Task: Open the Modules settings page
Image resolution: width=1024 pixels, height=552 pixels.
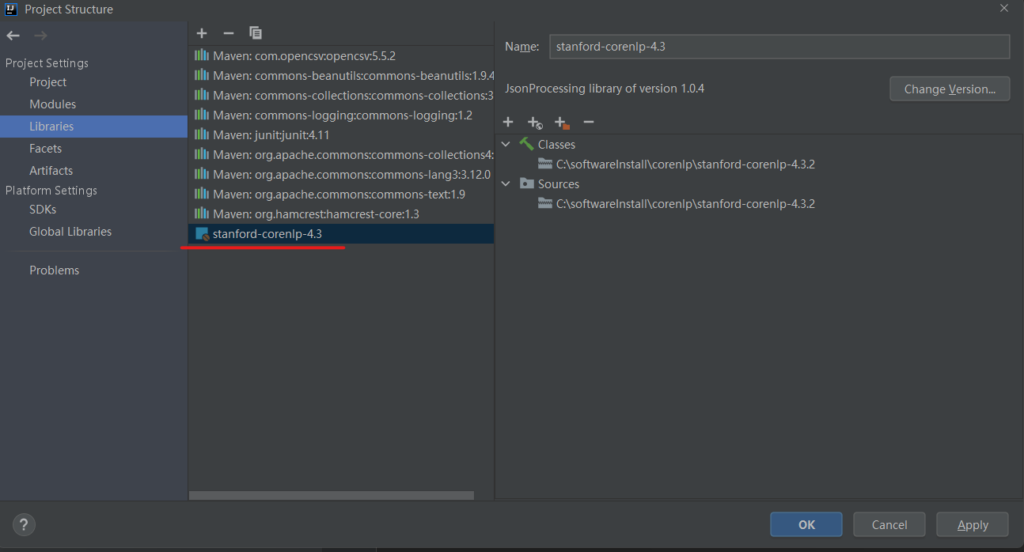Action: point(52,105)
